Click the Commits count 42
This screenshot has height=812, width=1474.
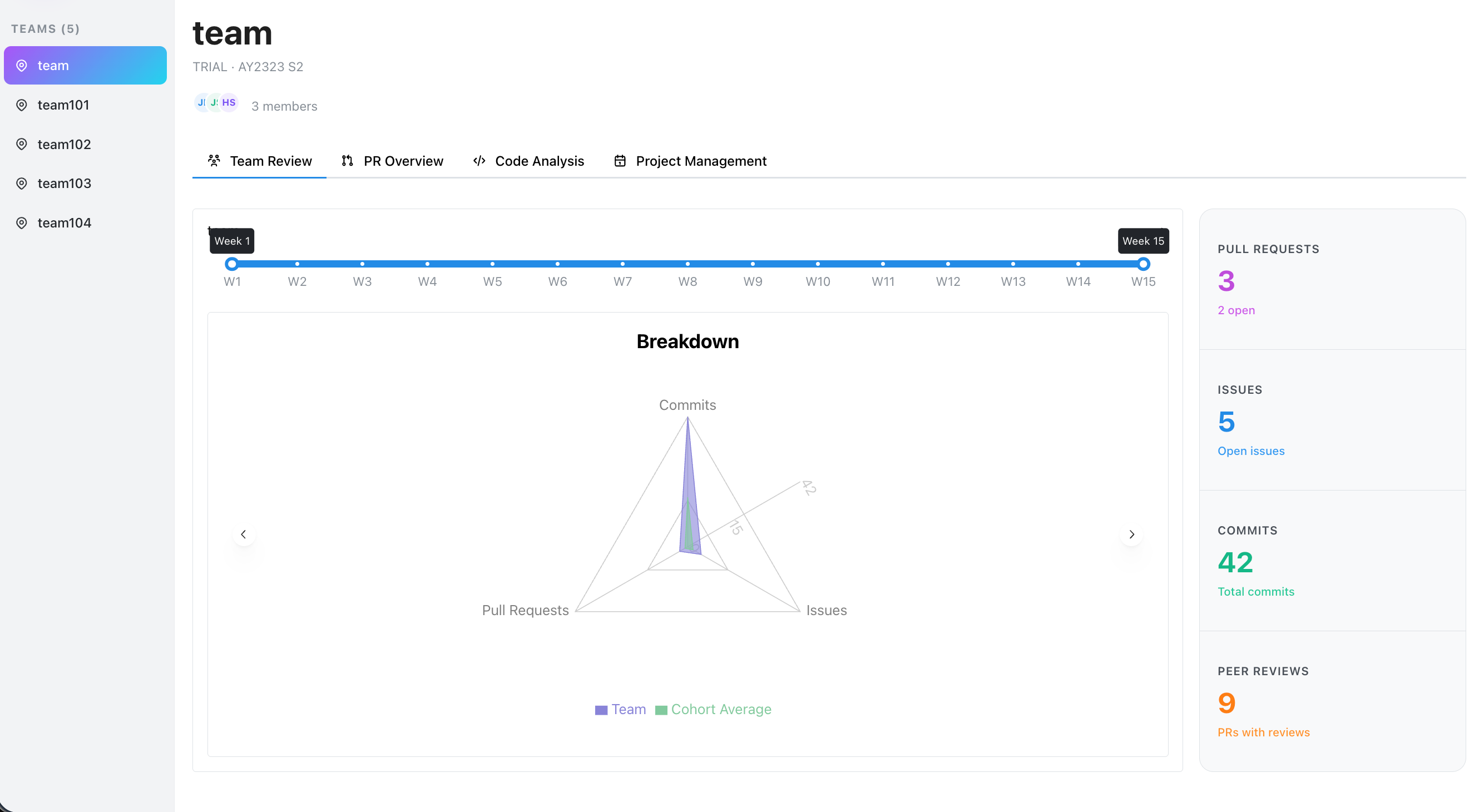tap(1235, 562)
